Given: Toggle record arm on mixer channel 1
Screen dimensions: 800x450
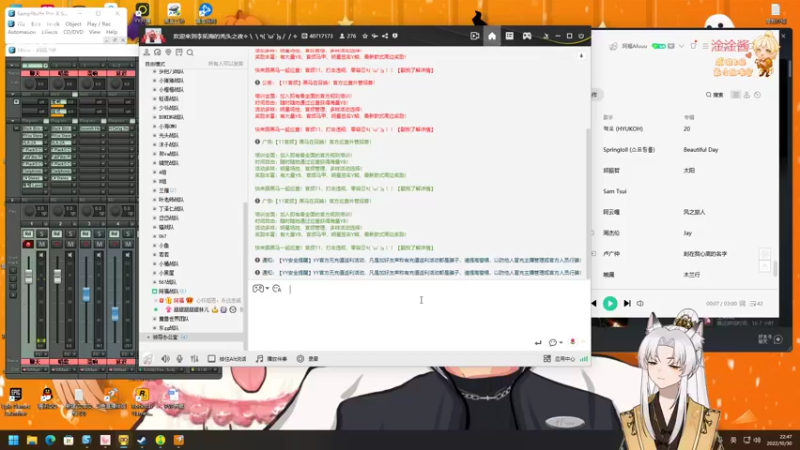Looking at the screenshot, I should (x=28, y=244).
